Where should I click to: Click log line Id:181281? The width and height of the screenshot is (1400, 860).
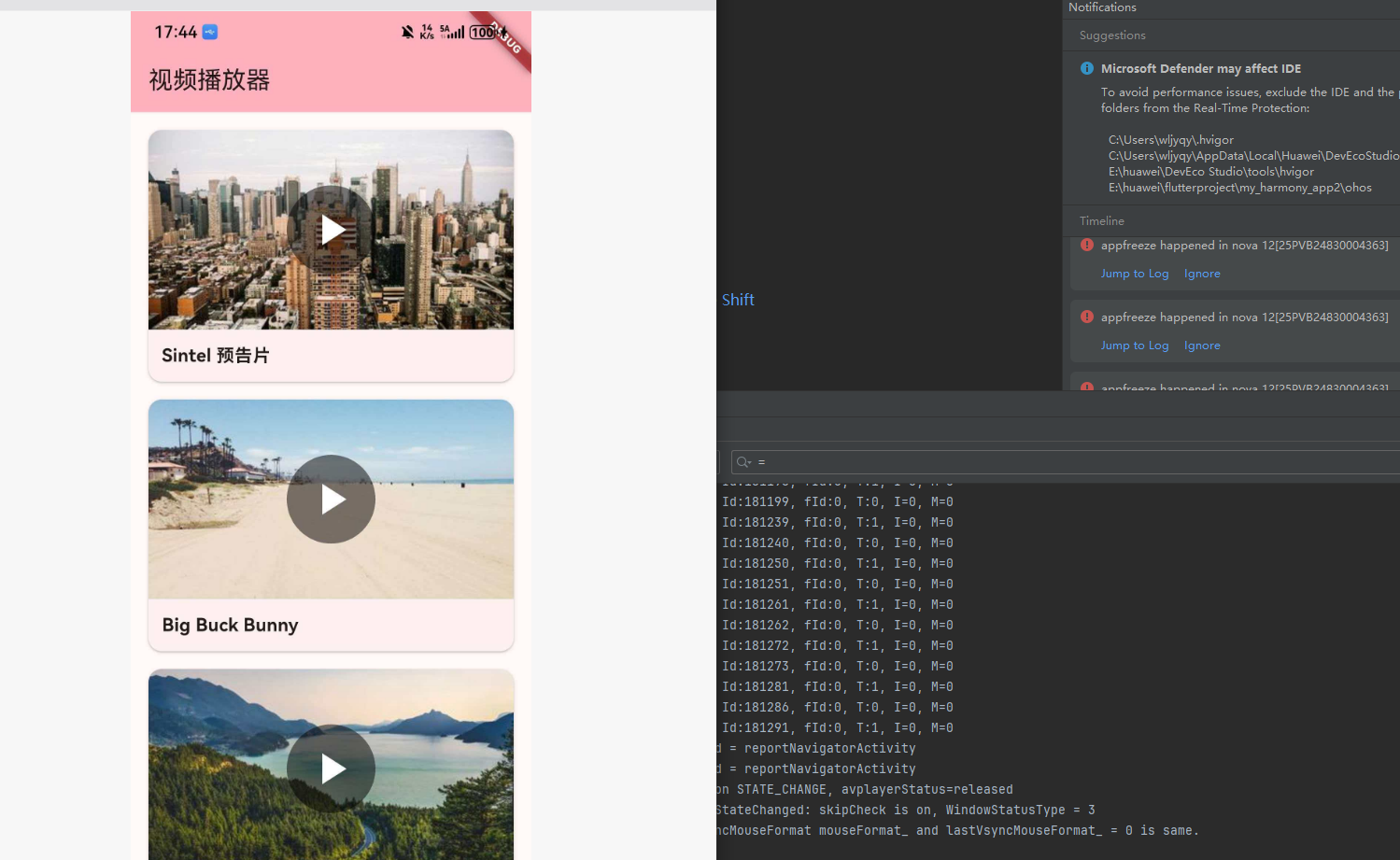point(838,687)
